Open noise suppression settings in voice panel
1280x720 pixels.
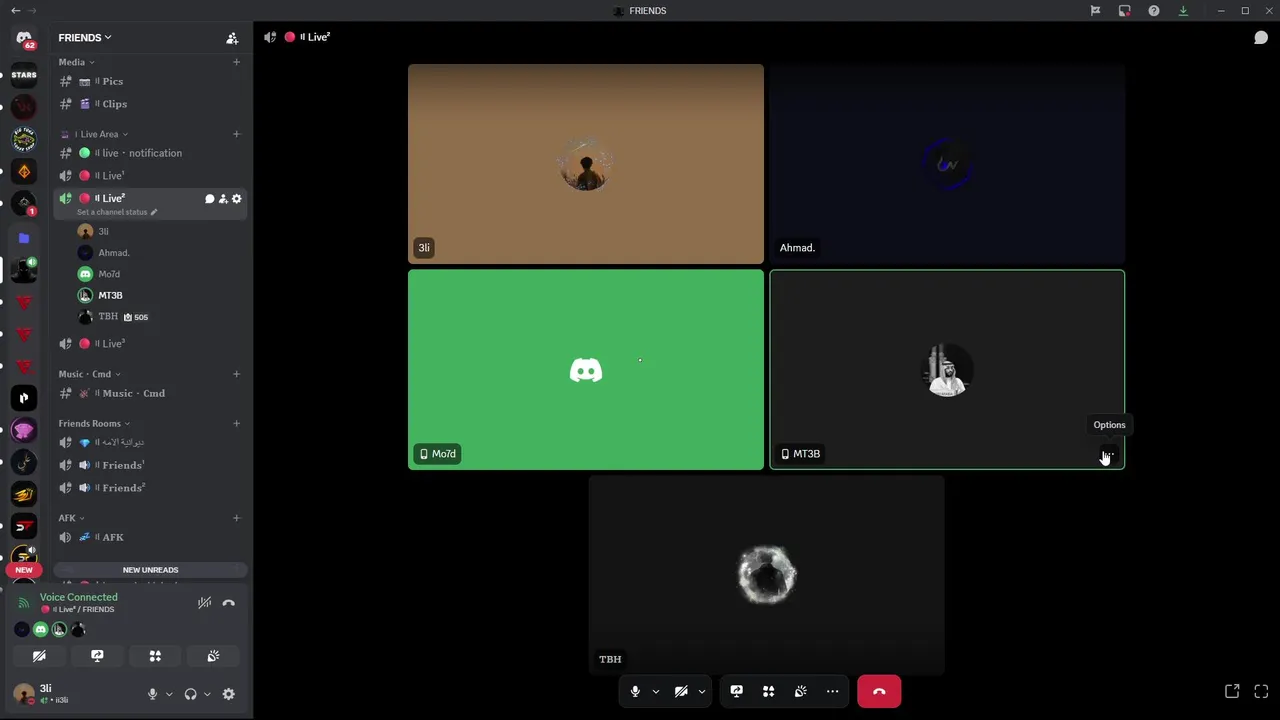coord(204,603)
